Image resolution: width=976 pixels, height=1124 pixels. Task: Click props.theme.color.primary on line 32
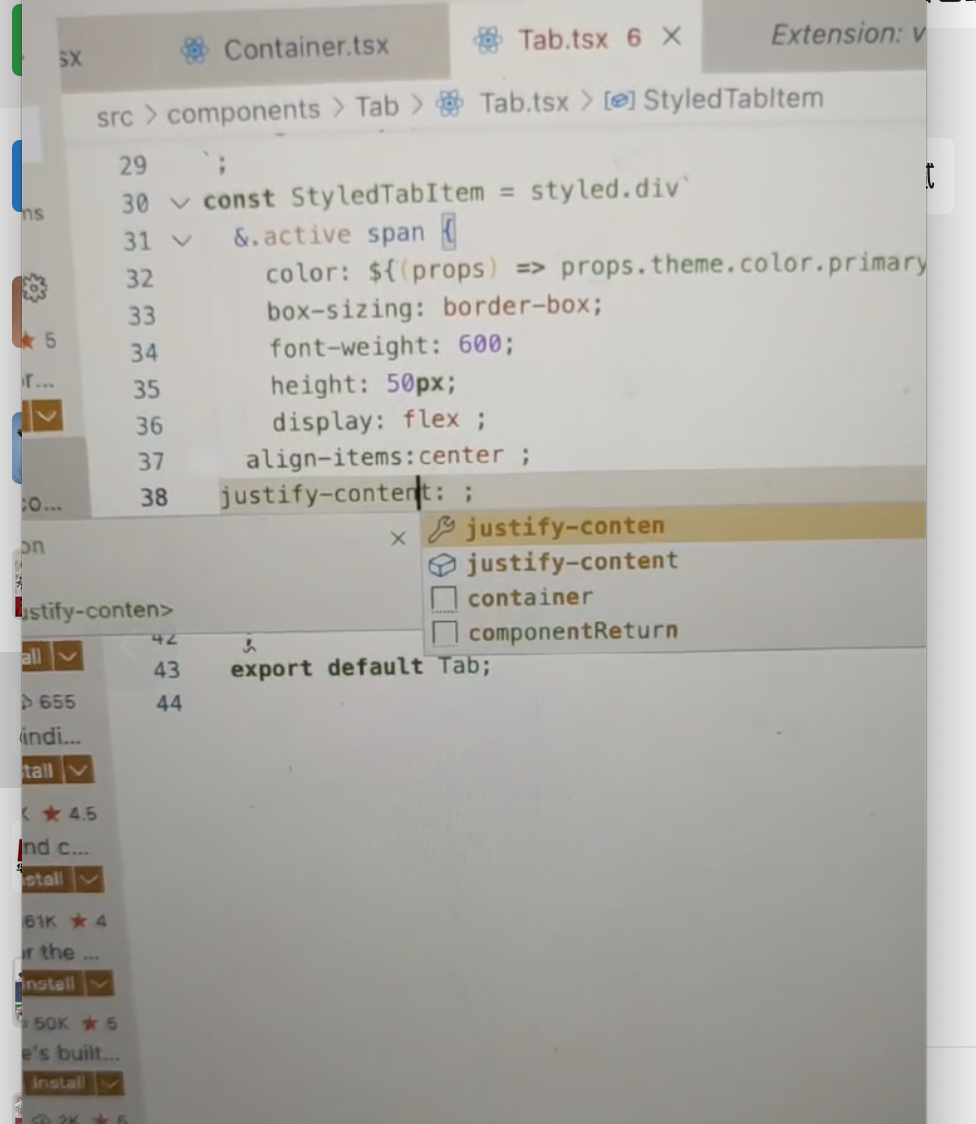743,264
